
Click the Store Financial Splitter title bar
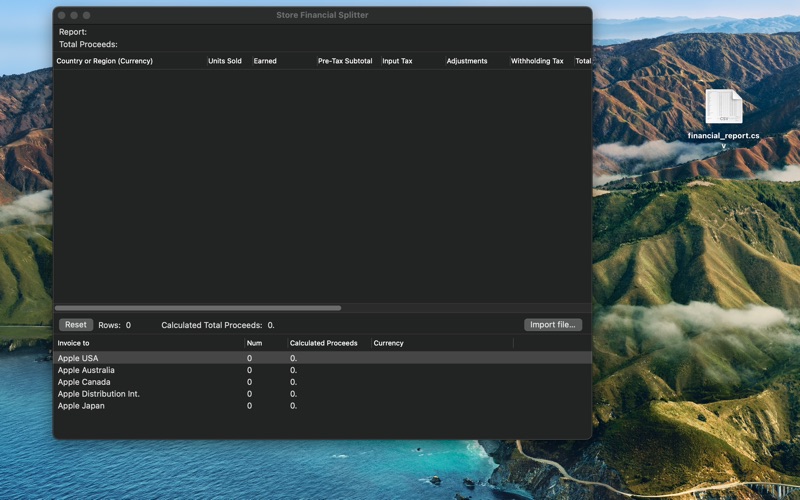click(322, 15)
